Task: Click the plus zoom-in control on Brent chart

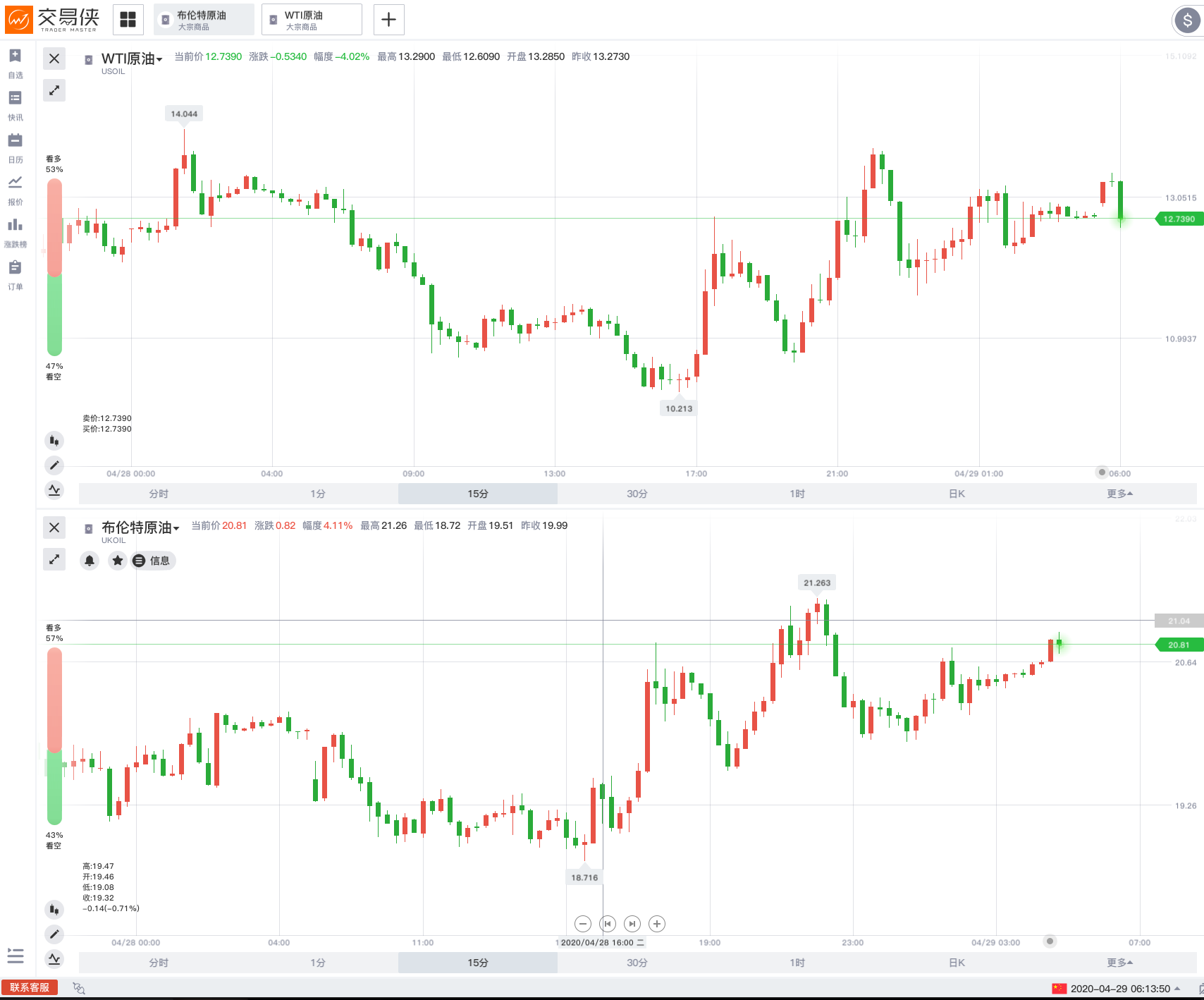Action: point(657,924)
